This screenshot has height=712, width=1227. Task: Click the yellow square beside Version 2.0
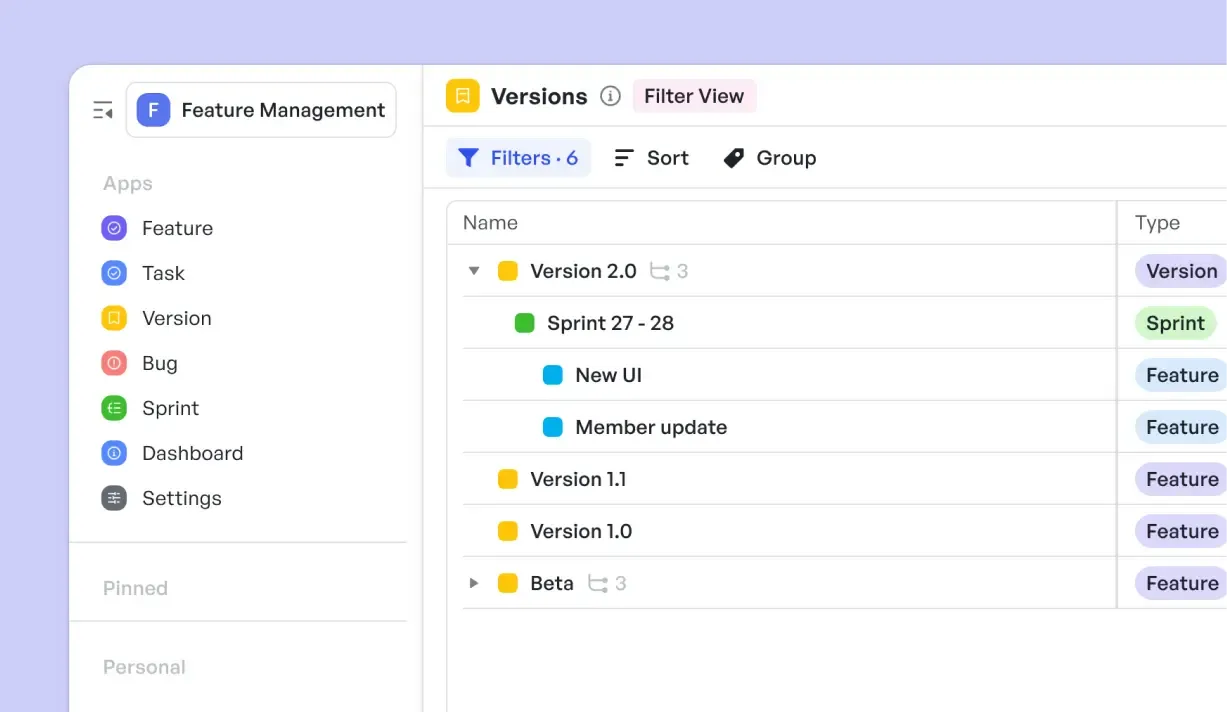click(508, 271)
